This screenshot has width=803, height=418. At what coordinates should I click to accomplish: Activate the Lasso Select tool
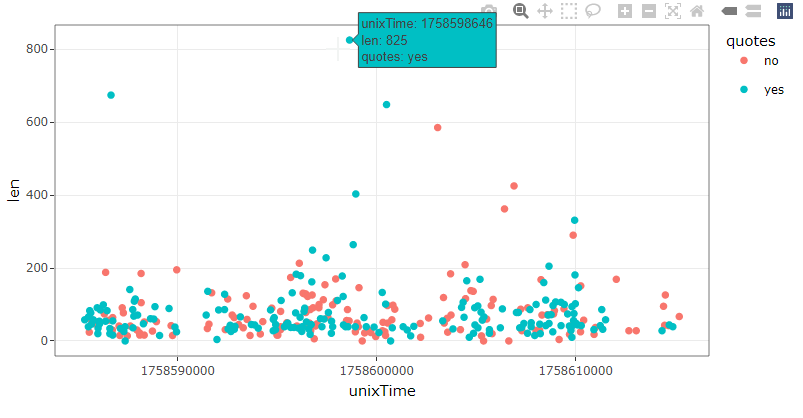[x=593, y=11]
